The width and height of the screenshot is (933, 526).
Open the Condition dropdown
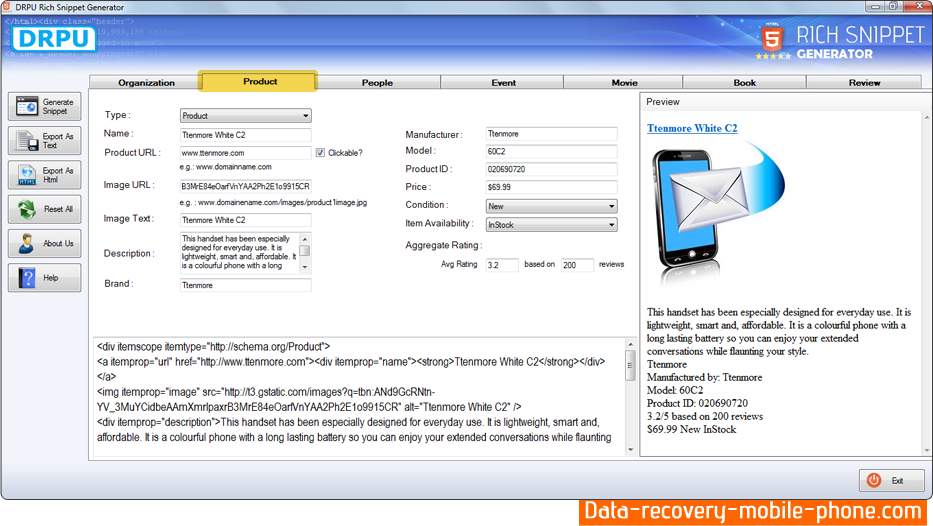pos(552,206)
